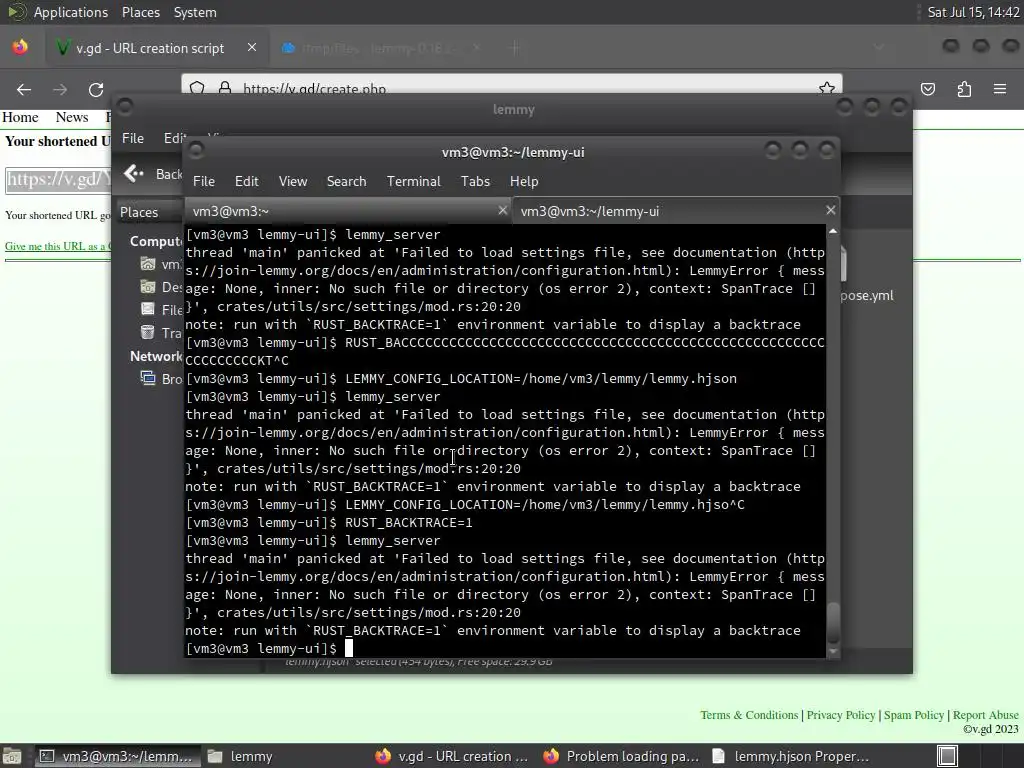Switch to lemmy.hjson Properties taskbar entry
Image resolution: width=1024 pixels, height=768 pixels.
(x=791, y=756)
